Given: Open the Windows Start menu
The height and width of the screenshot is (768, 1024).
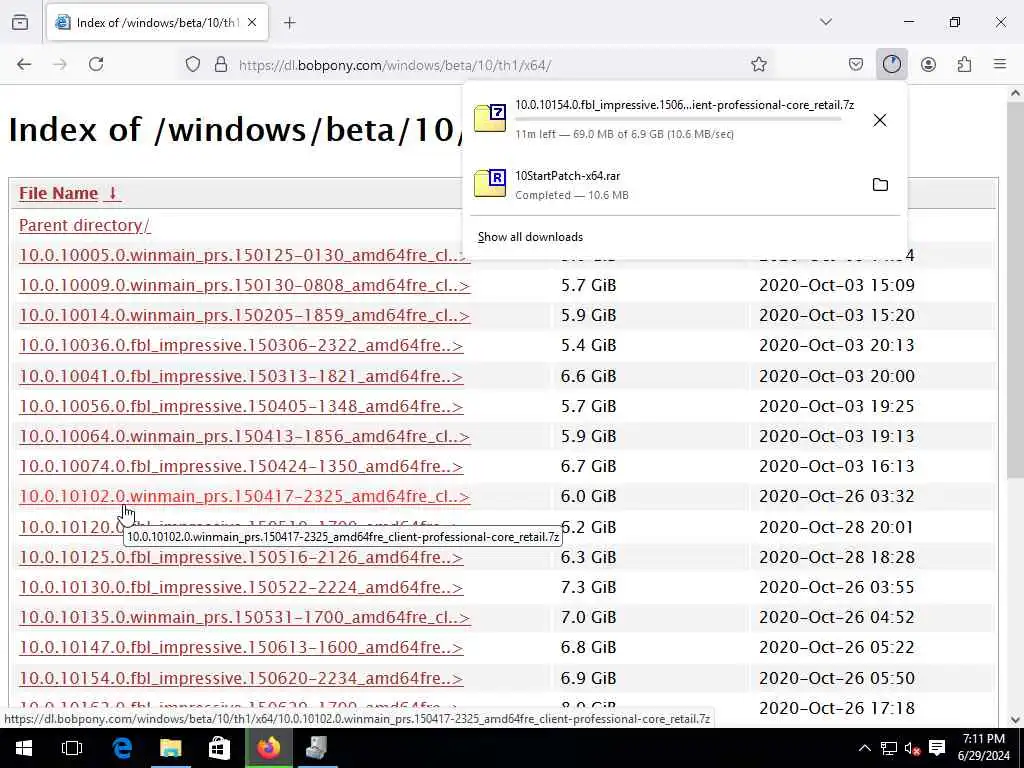Looking at the screenshot, I should click(24, 748).
